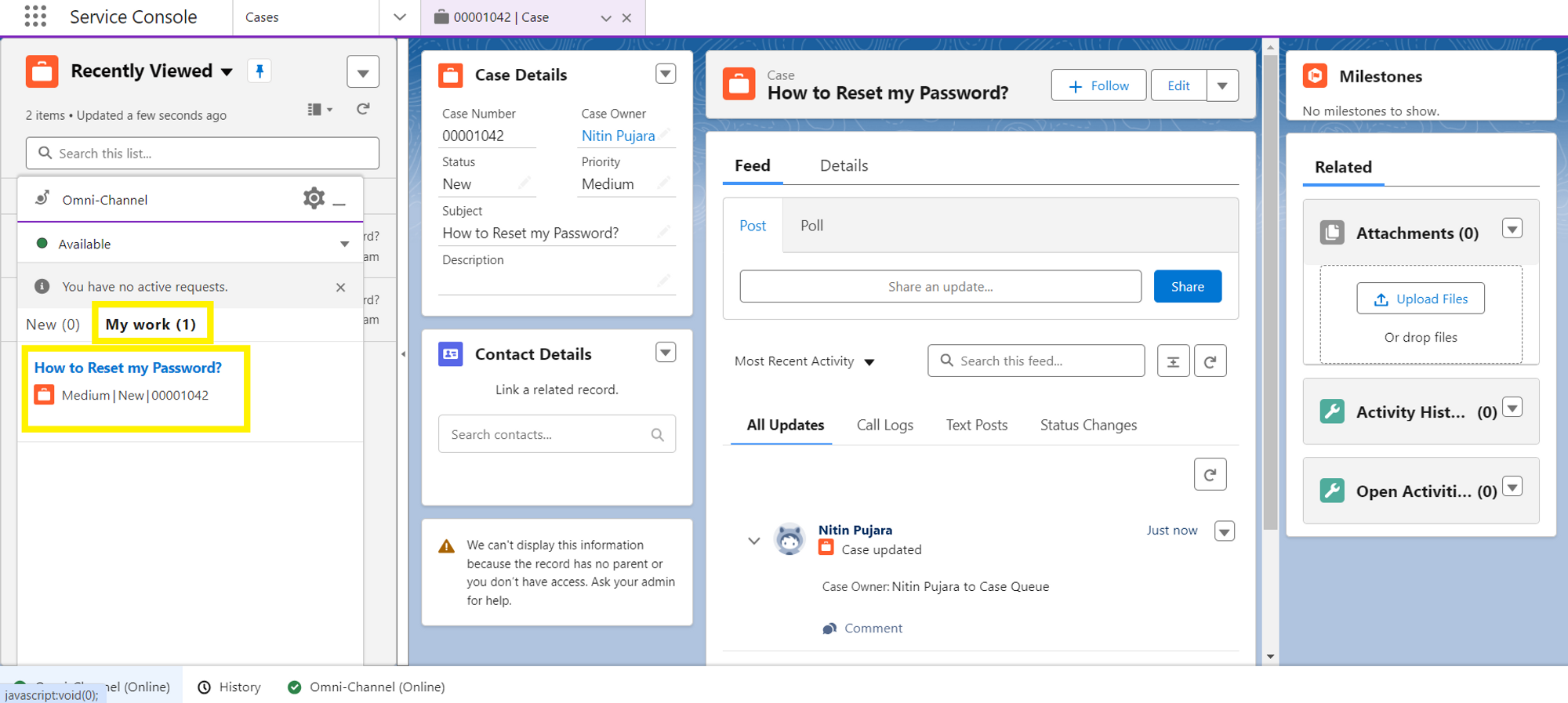Click the Open Activities wrench icon
The height and width of the screenshot is (703, 1568).
pyautogui.click(x=1332, y=491)
